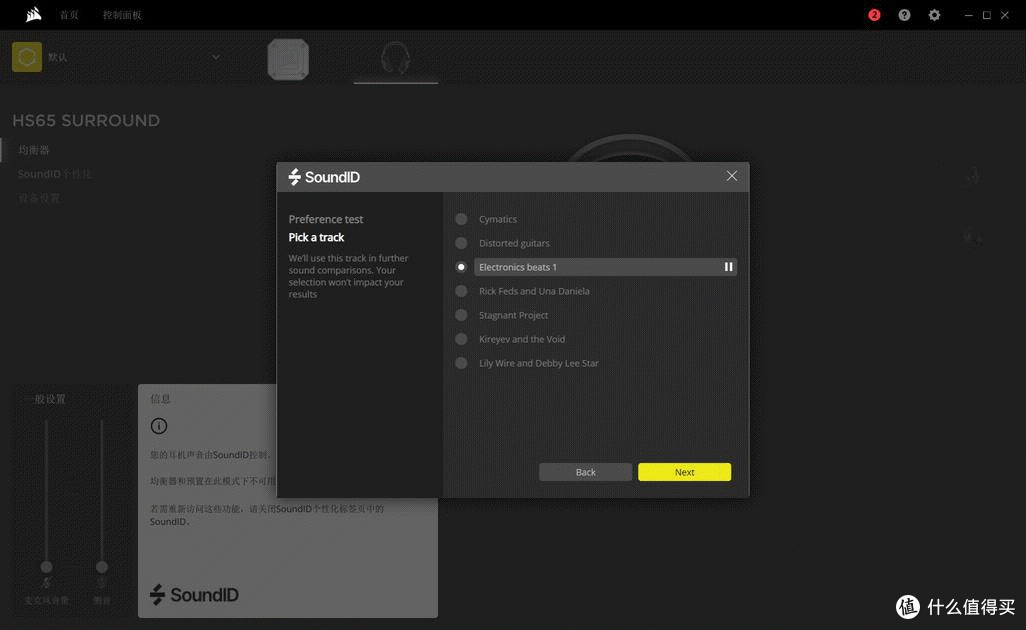Select the Stagnant Project radio button
Viewport: 1026px width, 630px height.
[461, 315]
